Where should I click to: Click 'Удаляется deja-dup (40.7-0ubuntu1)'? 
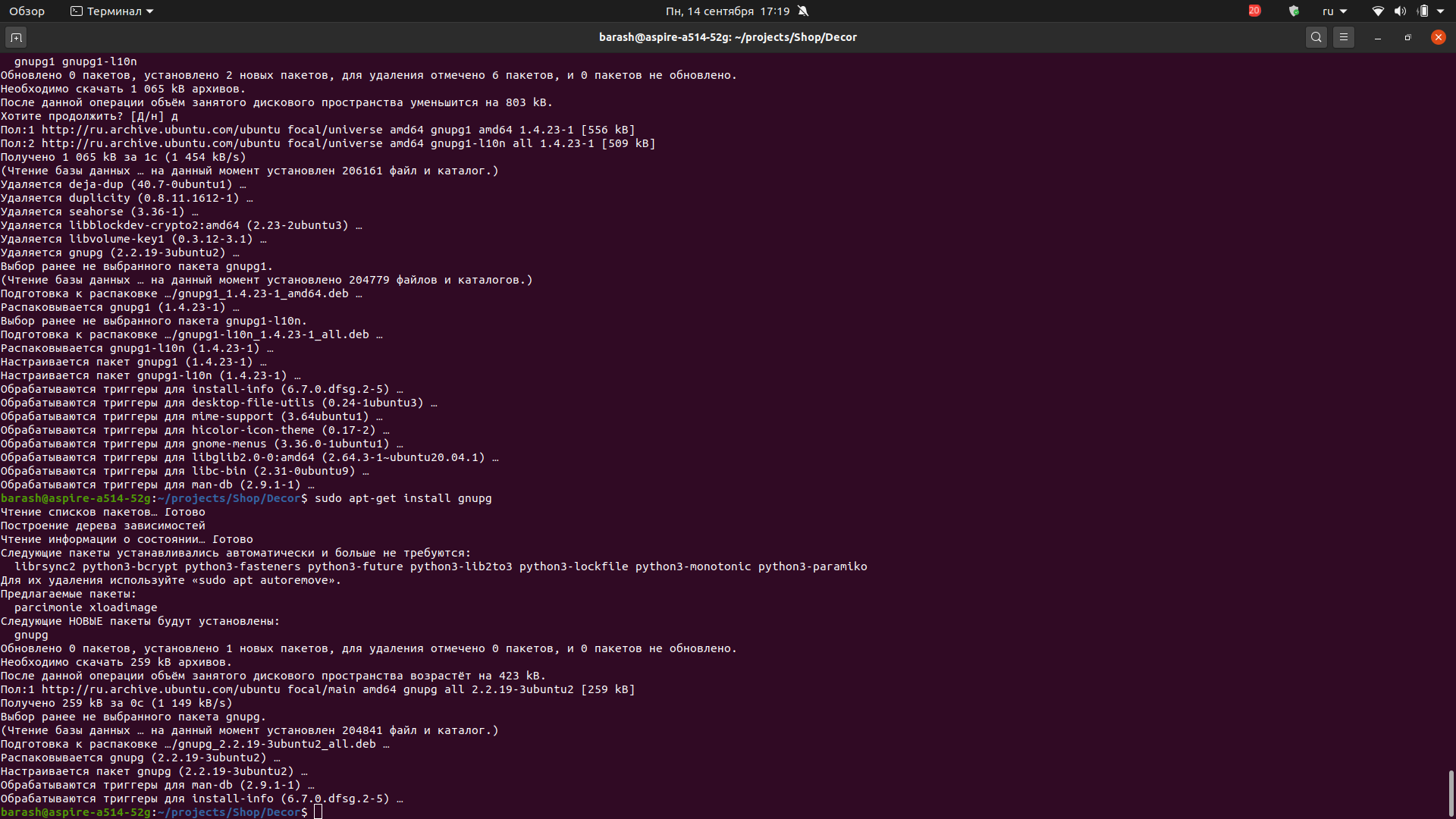click(123, 184)
